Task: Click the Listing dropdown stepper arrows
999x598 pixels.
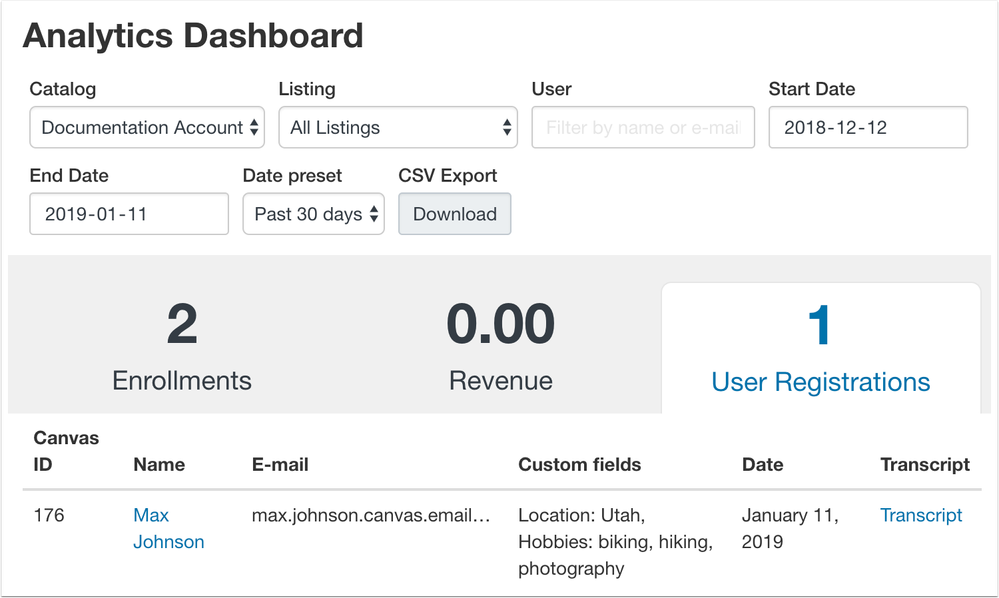Action: pos(505,127)
